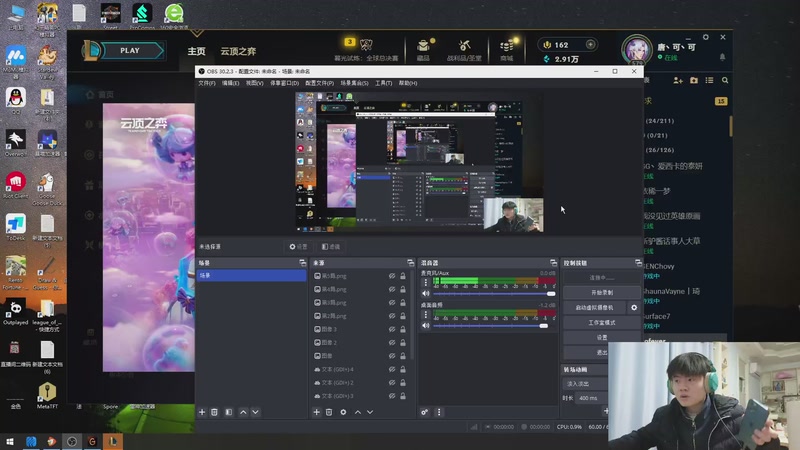Open virtual camera settings gear beside 启动虚拟摄像机
Viewport: 800px width, 450px height.
(634, 308)
